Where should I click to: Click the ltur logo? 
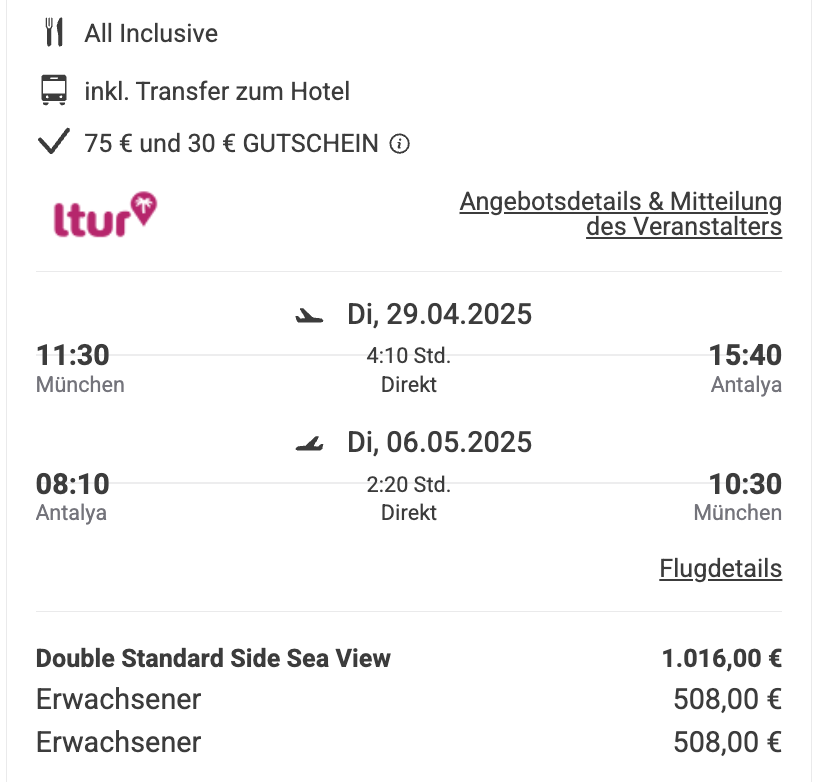[105, 214]
